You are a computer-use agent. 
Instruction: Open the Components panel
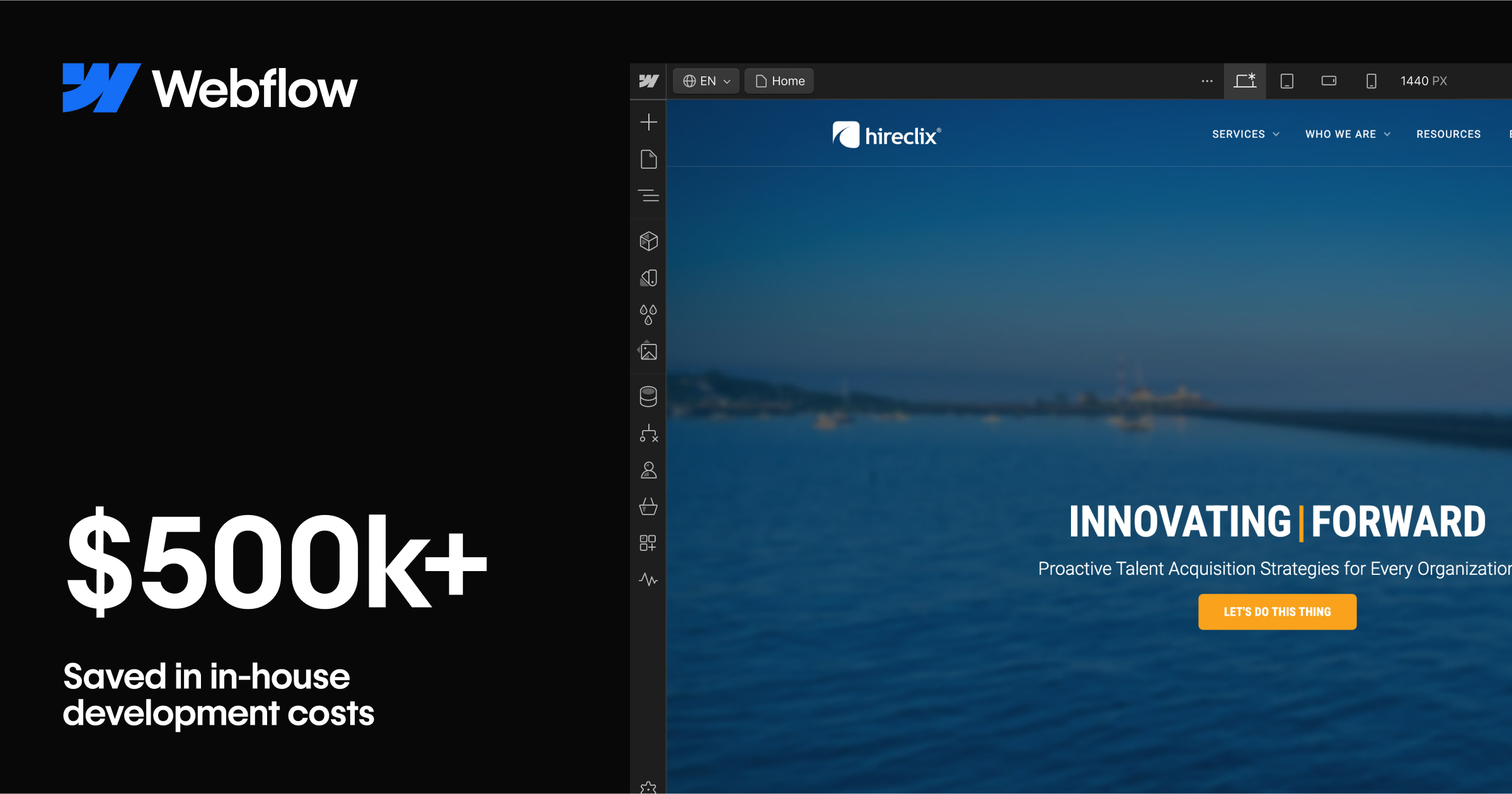click(648, 241)
